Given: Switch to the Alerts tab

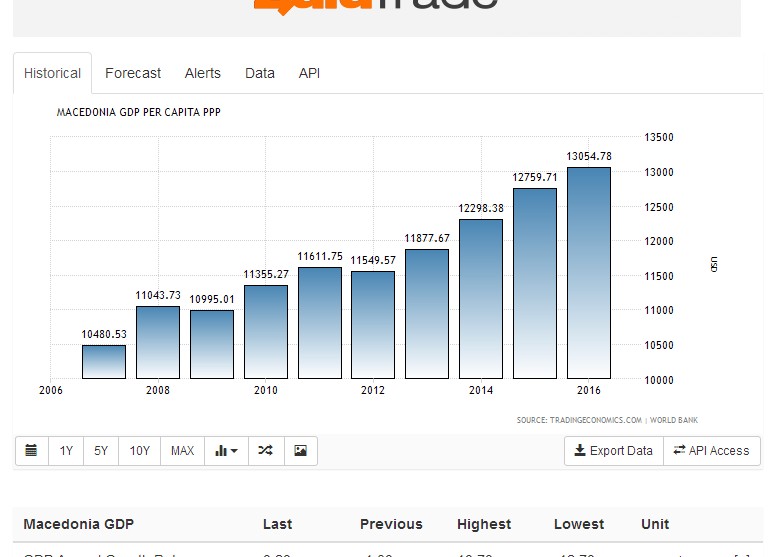Looking at the screenshot, I should [203, 73].
